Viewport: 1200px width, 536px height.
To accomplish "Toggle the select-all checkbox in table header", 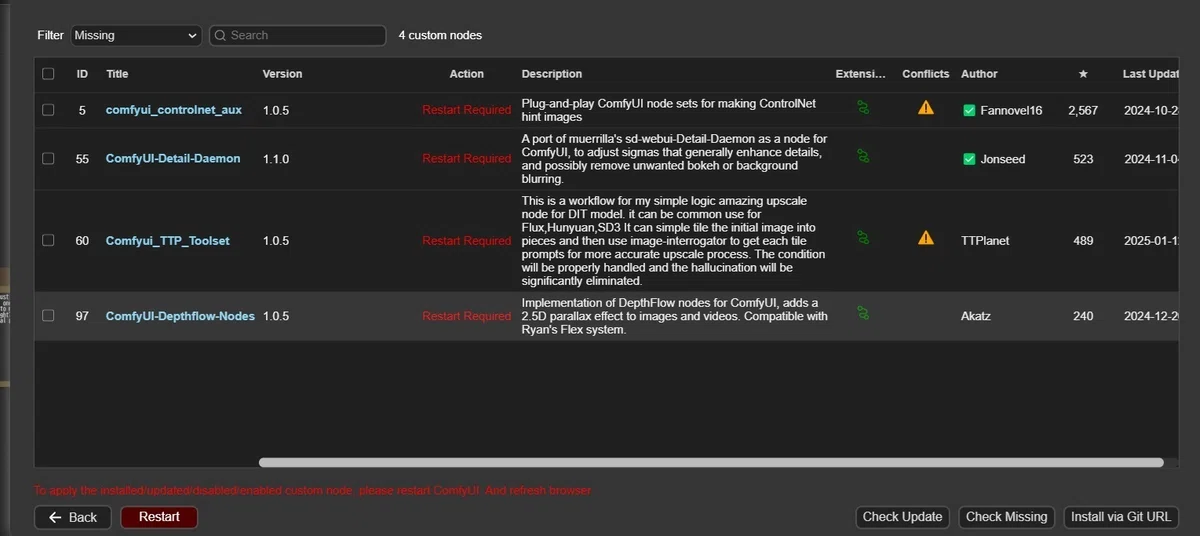I will click(x=48, y=74).
